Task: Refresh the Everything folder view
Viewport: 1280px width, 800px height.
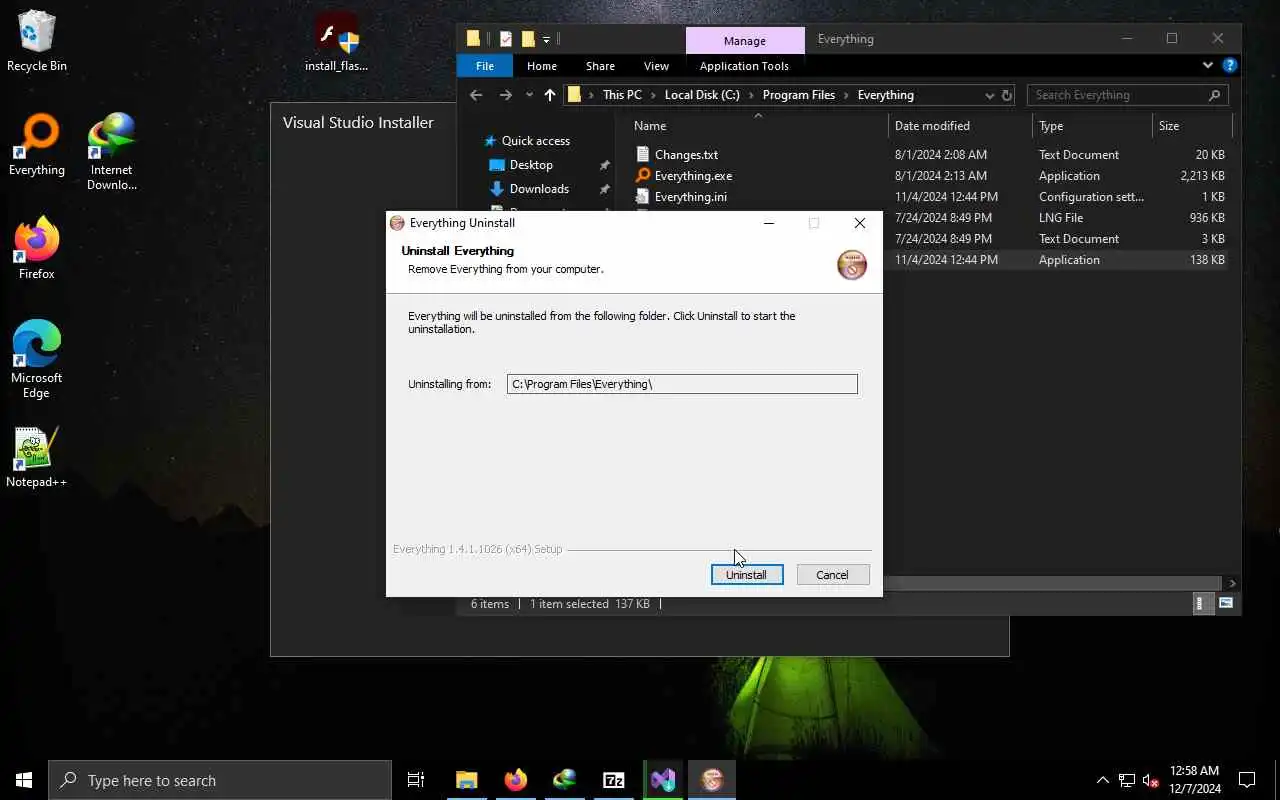Action: pyautogui.click(x=1007, y=96)
